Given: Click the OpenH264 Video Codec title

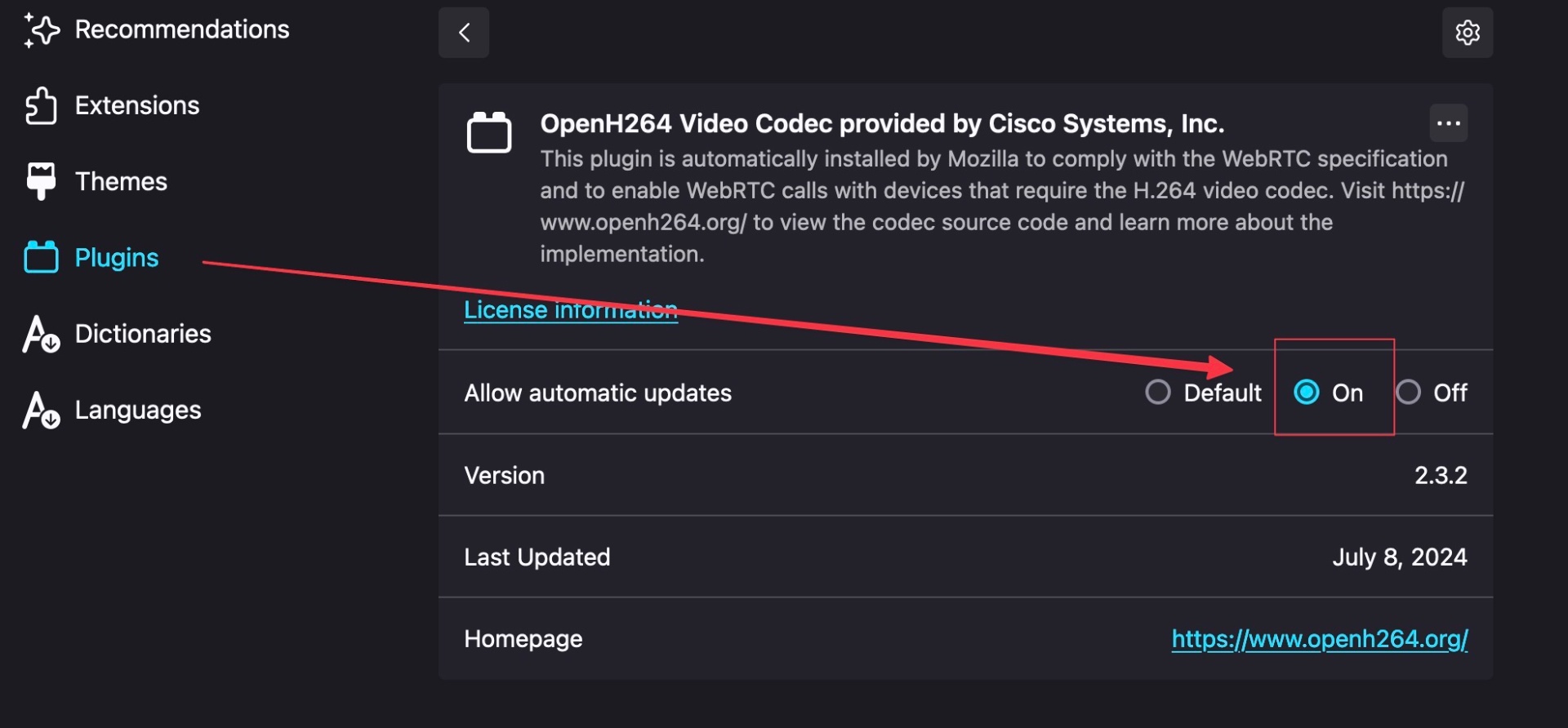Looking at the screenshot, I should (x=882, y=123).
